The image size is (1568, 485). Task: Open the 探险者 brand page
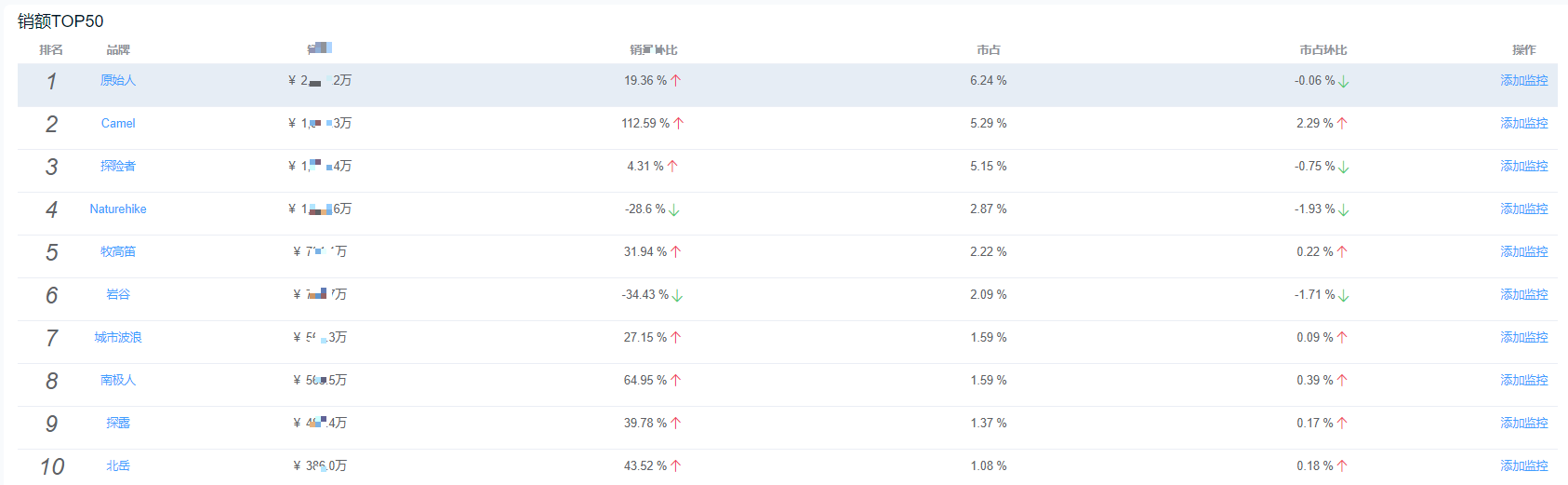pos(118,167)
